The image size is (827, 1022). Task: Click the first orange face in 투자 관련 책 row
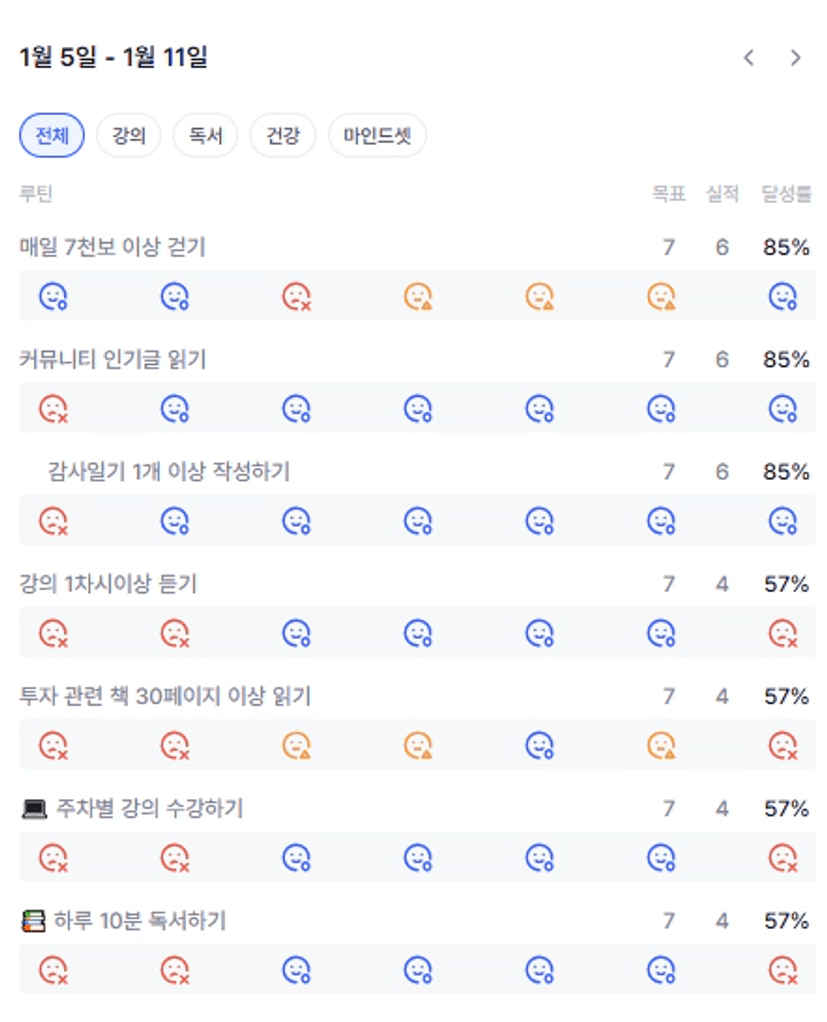tap(296, 745)
